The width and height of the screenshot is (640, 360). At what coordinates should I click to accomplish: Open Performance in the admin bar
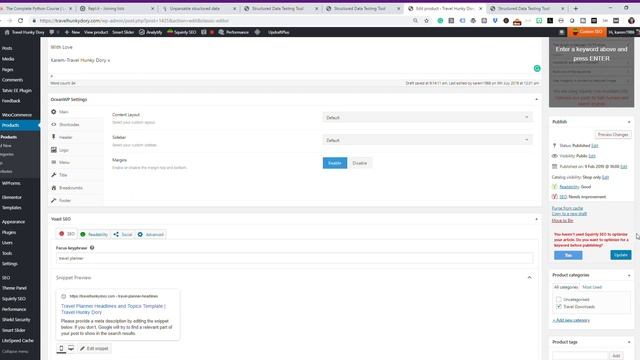point(233,32)
